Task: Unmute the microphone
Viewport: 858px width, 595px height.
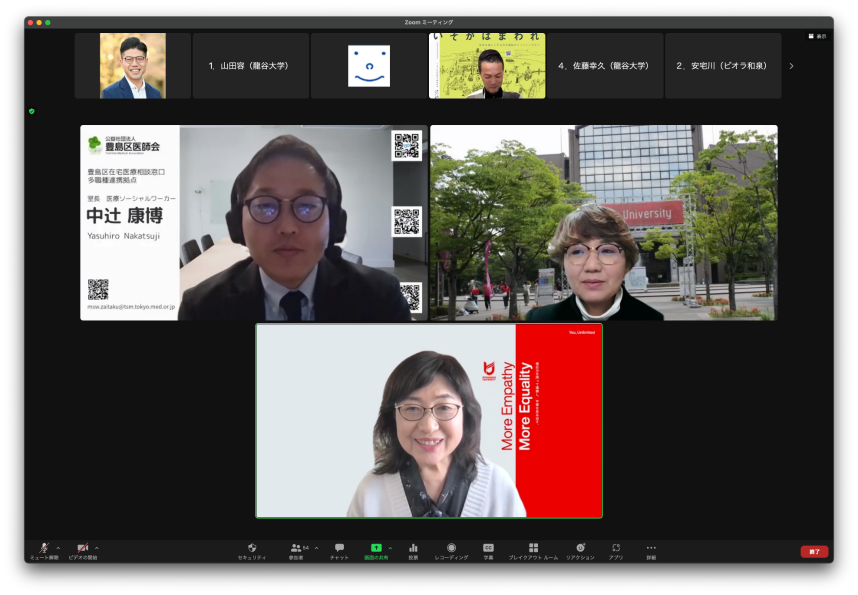Action: coord(43,549)
